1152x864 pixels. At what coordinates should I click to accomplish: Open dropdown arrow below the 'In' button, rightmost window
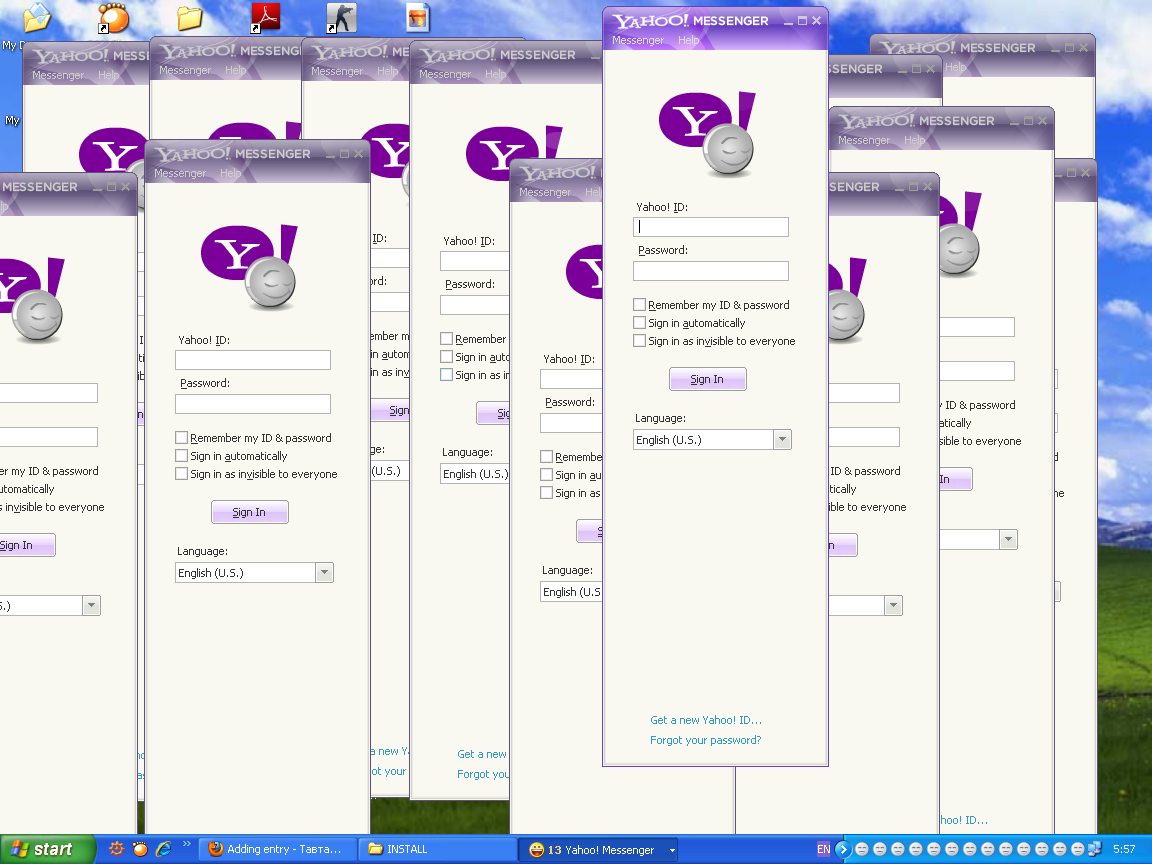(1009, 539)
